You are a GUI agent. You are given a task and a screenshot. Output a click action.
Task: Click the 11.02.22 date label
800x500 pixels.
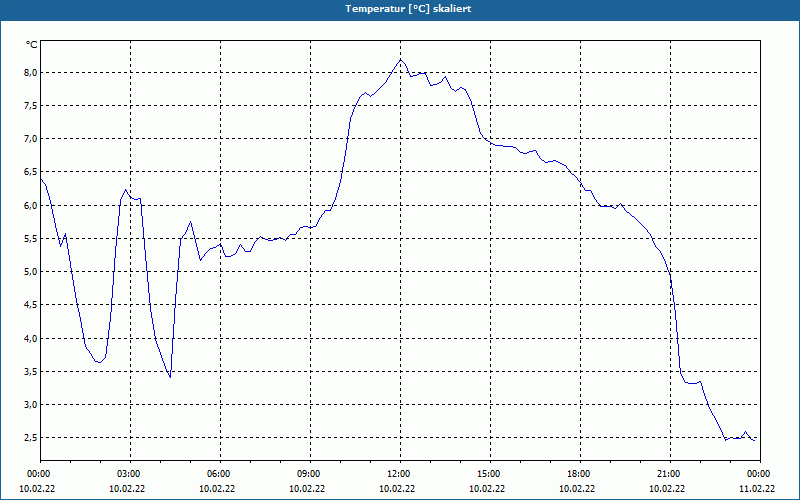[x=757, y=489]
